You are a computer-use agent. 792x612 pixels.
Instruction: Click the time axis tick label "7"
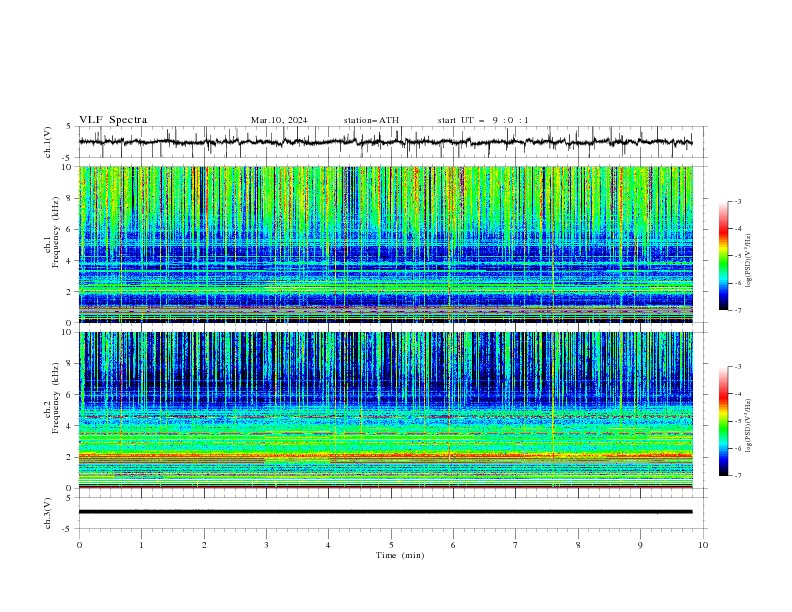[x=516, y=545]
